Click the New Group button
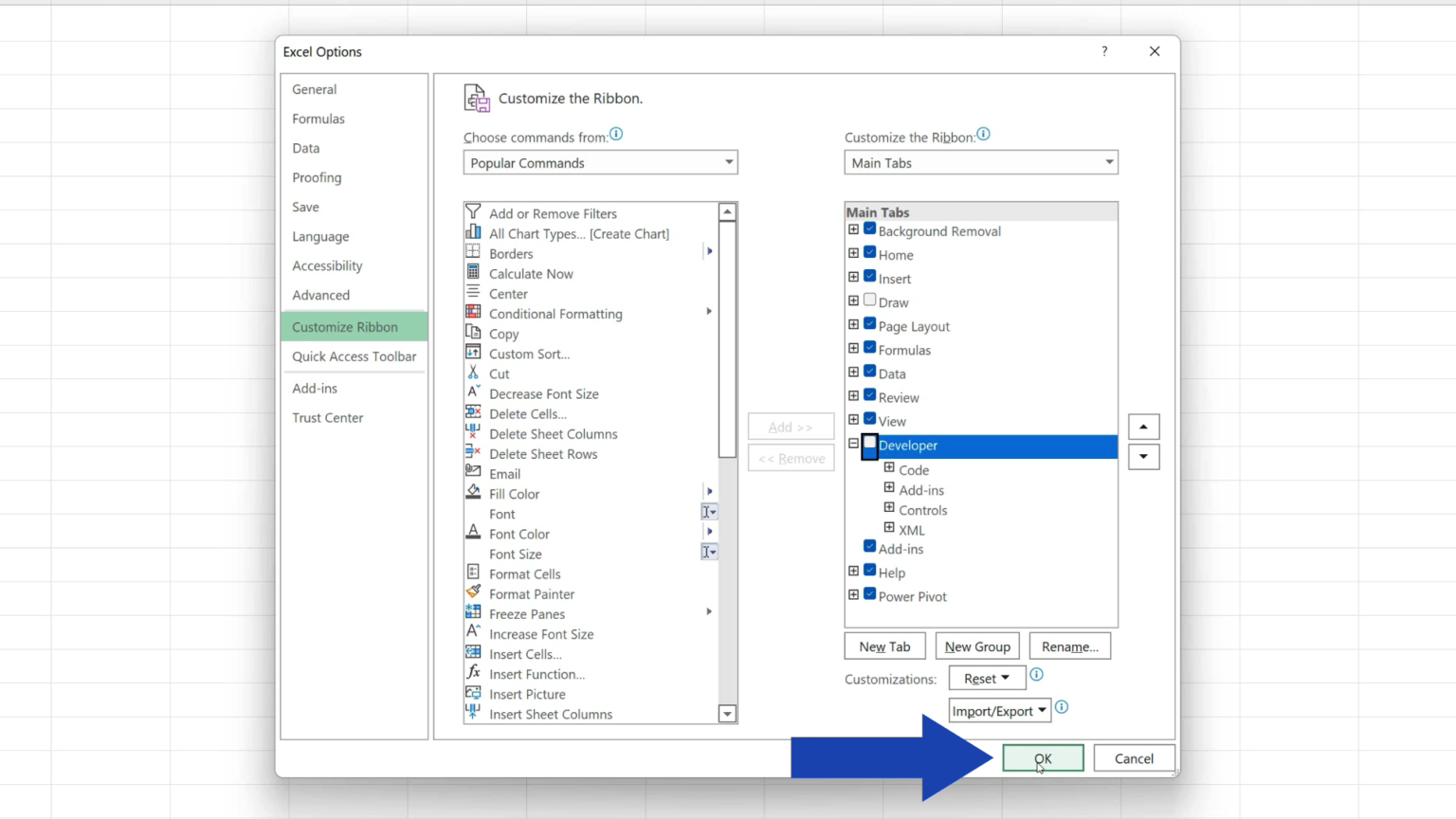Viewport: 1456px width, 819px height. pyautogui.click(x=977, y=646)
